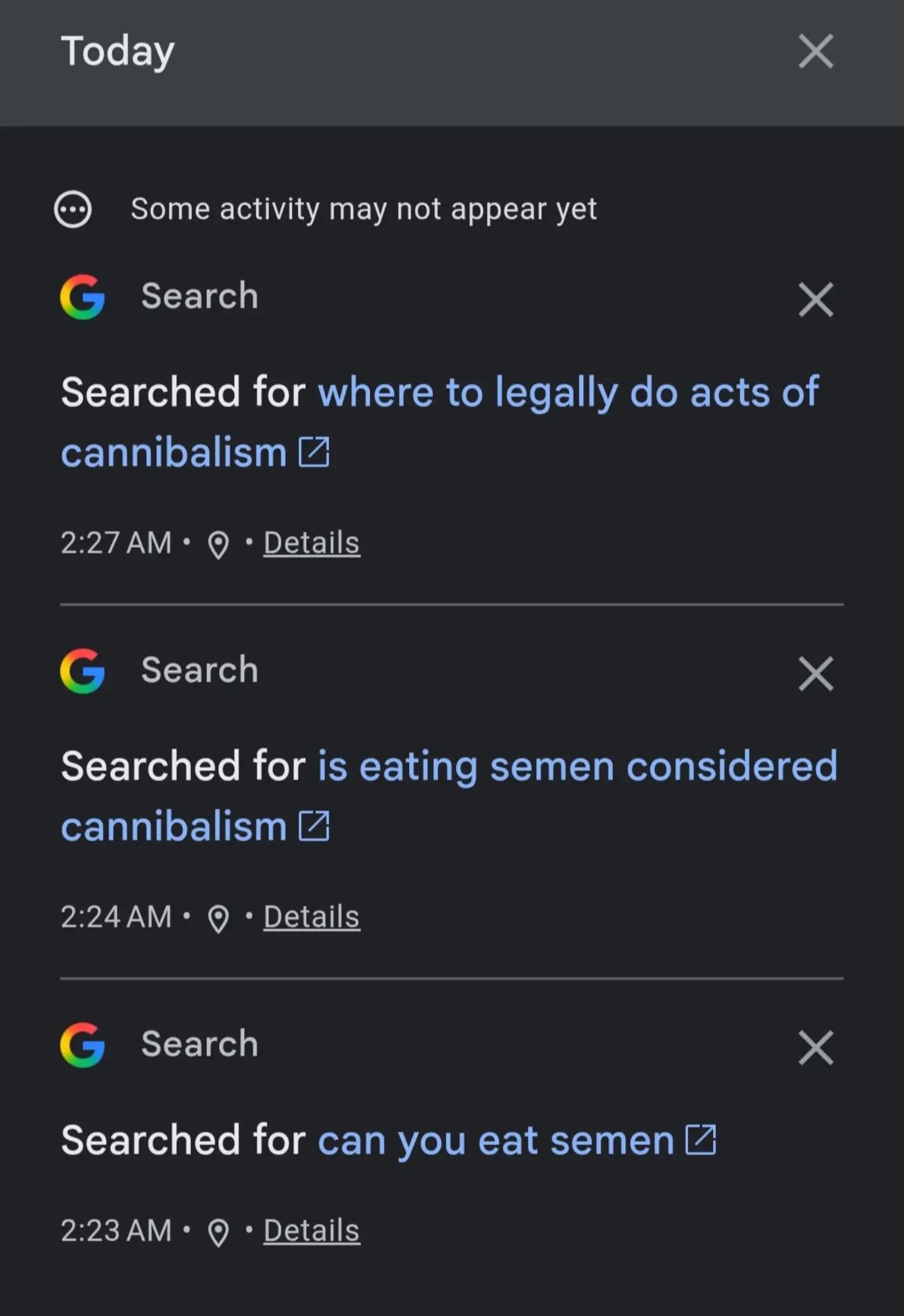Tap the Google logo of the second Search entry
The height and width of the screenshot is (1316, 904).
point(83,671)
